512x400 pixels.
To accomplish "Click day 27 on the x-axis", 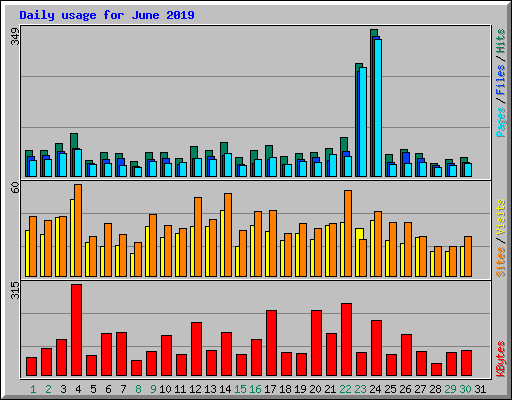I will [420, 389].
